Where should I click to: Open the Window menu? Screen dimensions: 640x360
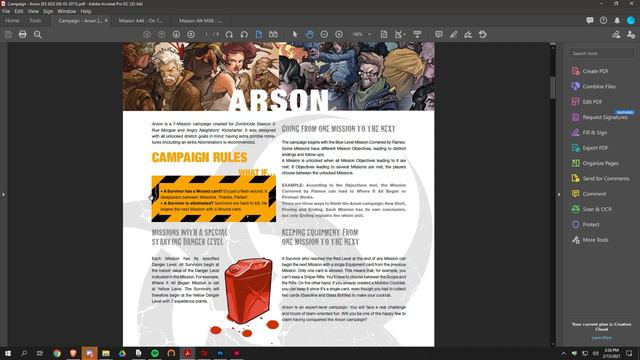pos(67,11)
